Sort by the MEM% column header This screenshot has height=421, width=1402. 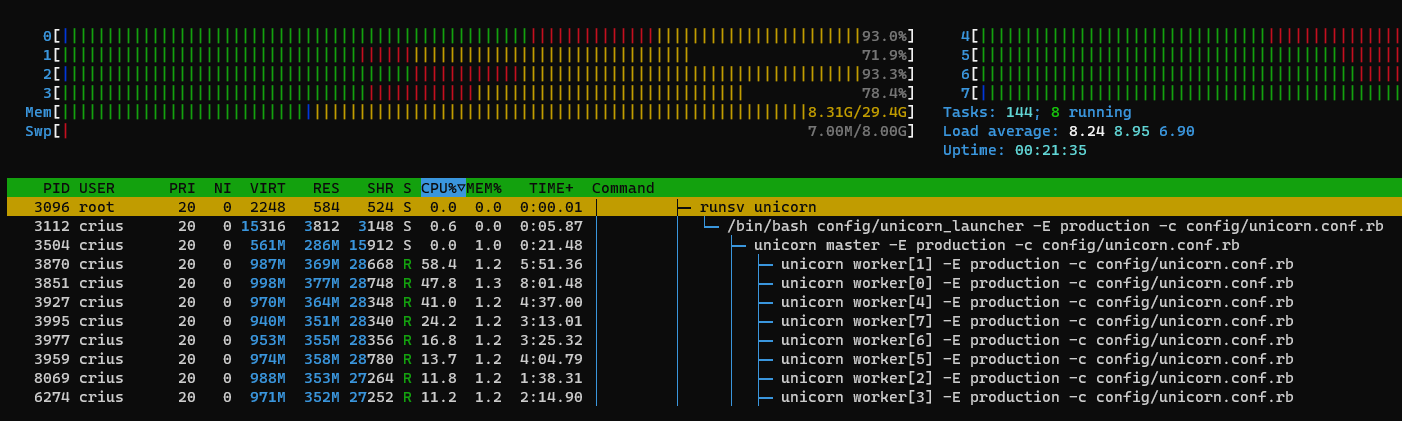tap(484, 188)
